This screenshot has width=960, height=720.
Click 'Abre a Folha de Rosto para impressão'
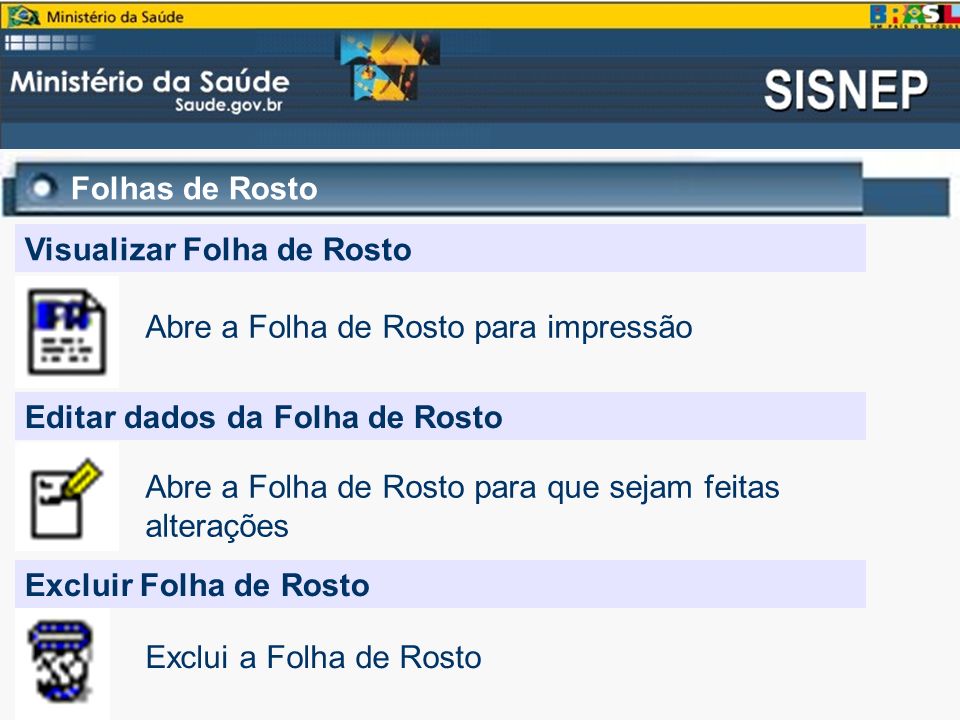[x=419, y=327]
